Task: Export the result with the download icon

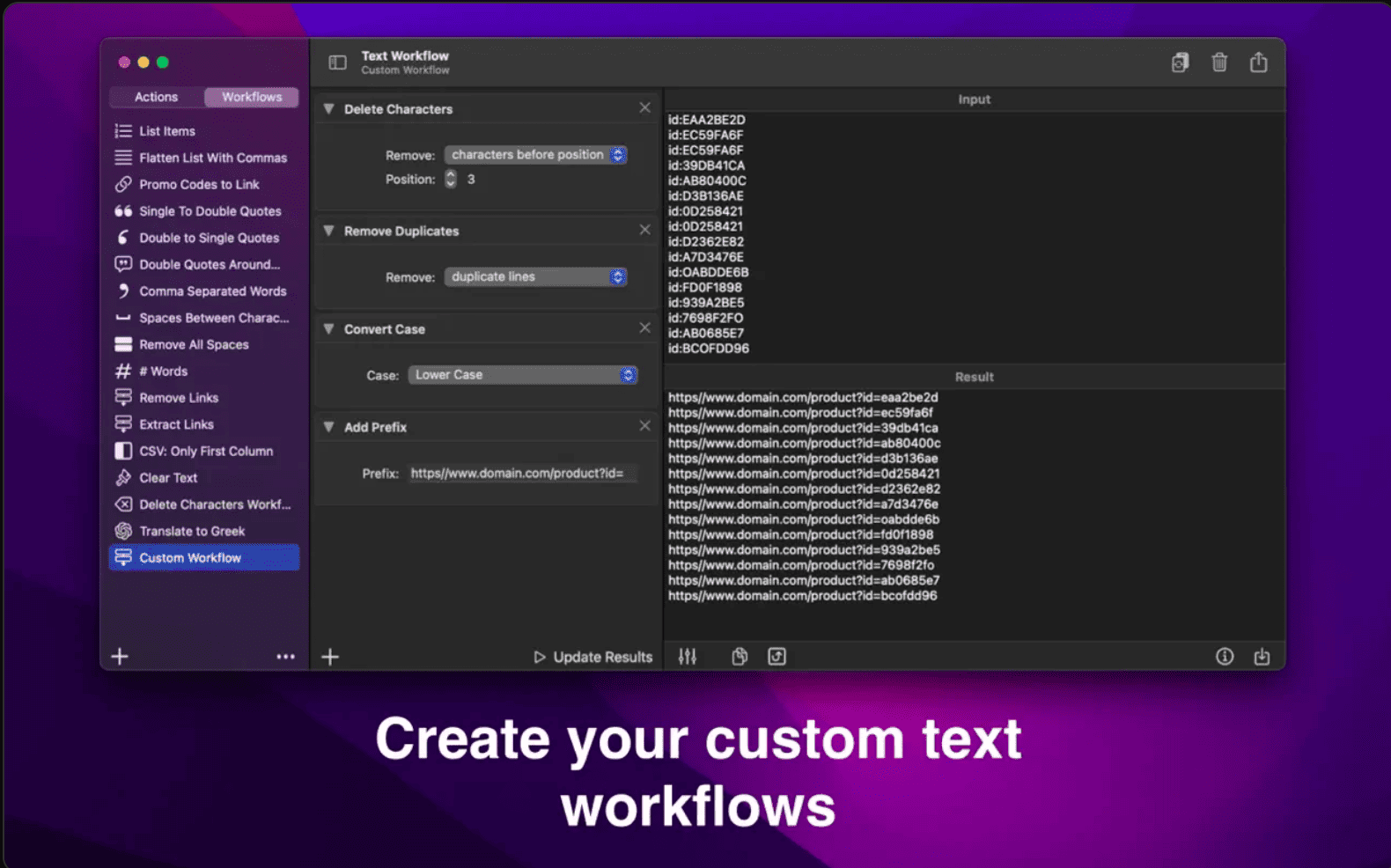Action: (x=1262, y=657)
